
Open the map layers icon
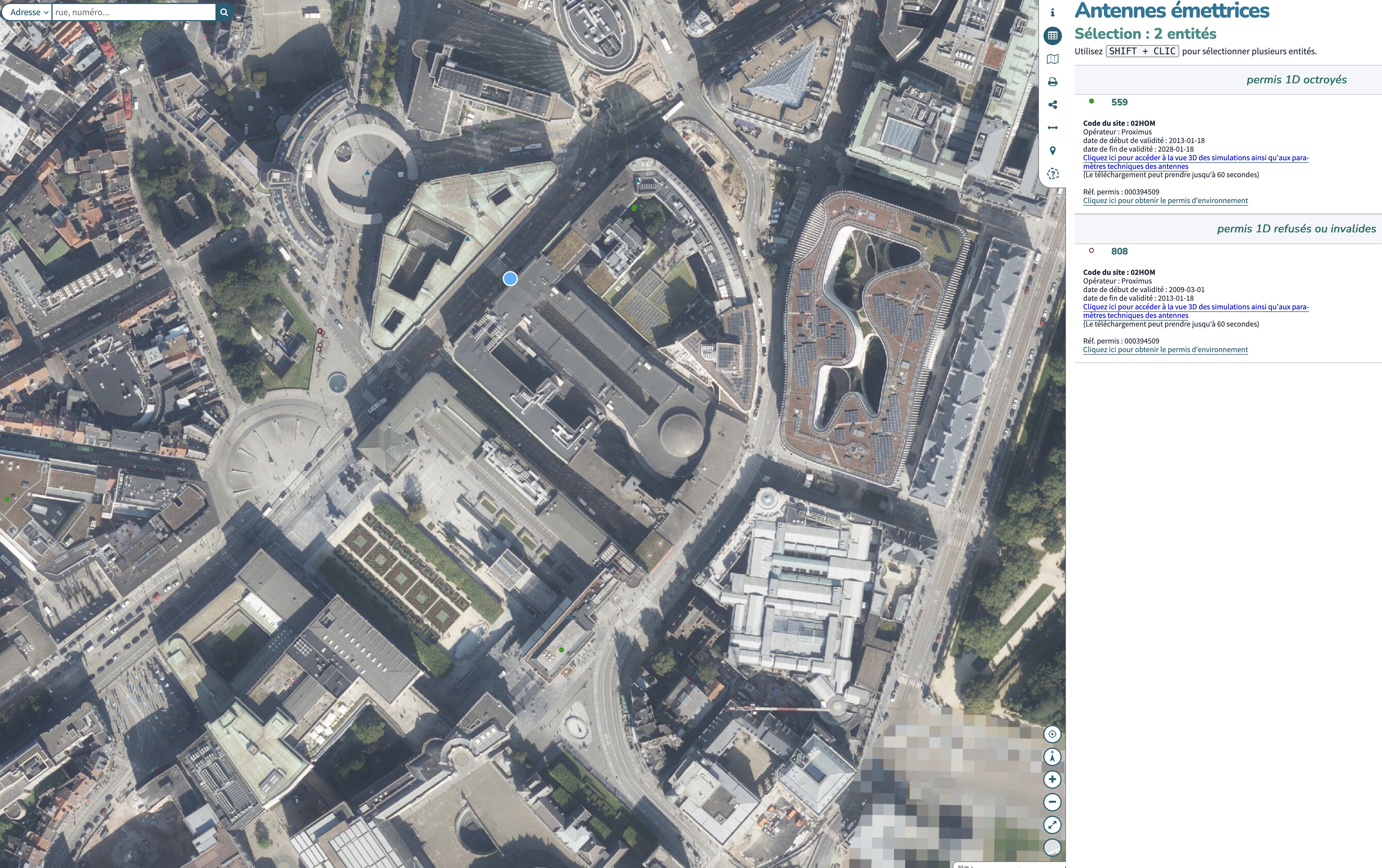[1052, 59]
